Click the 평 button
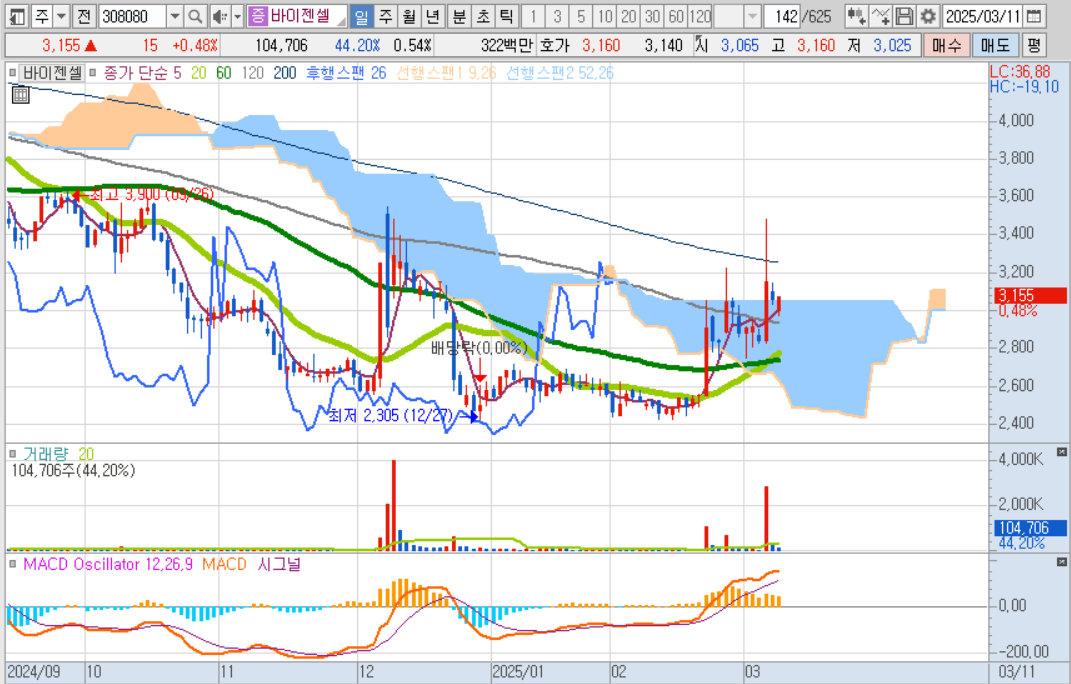The height and width of the screenshot is (684, 1071). point(1034,46)
